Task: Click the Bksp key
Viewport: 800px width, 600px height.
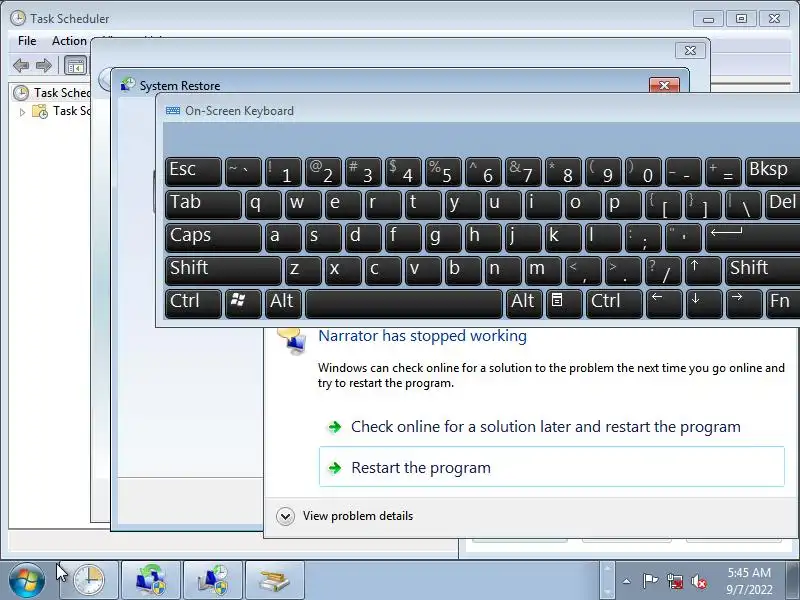Action: point(772,171)
